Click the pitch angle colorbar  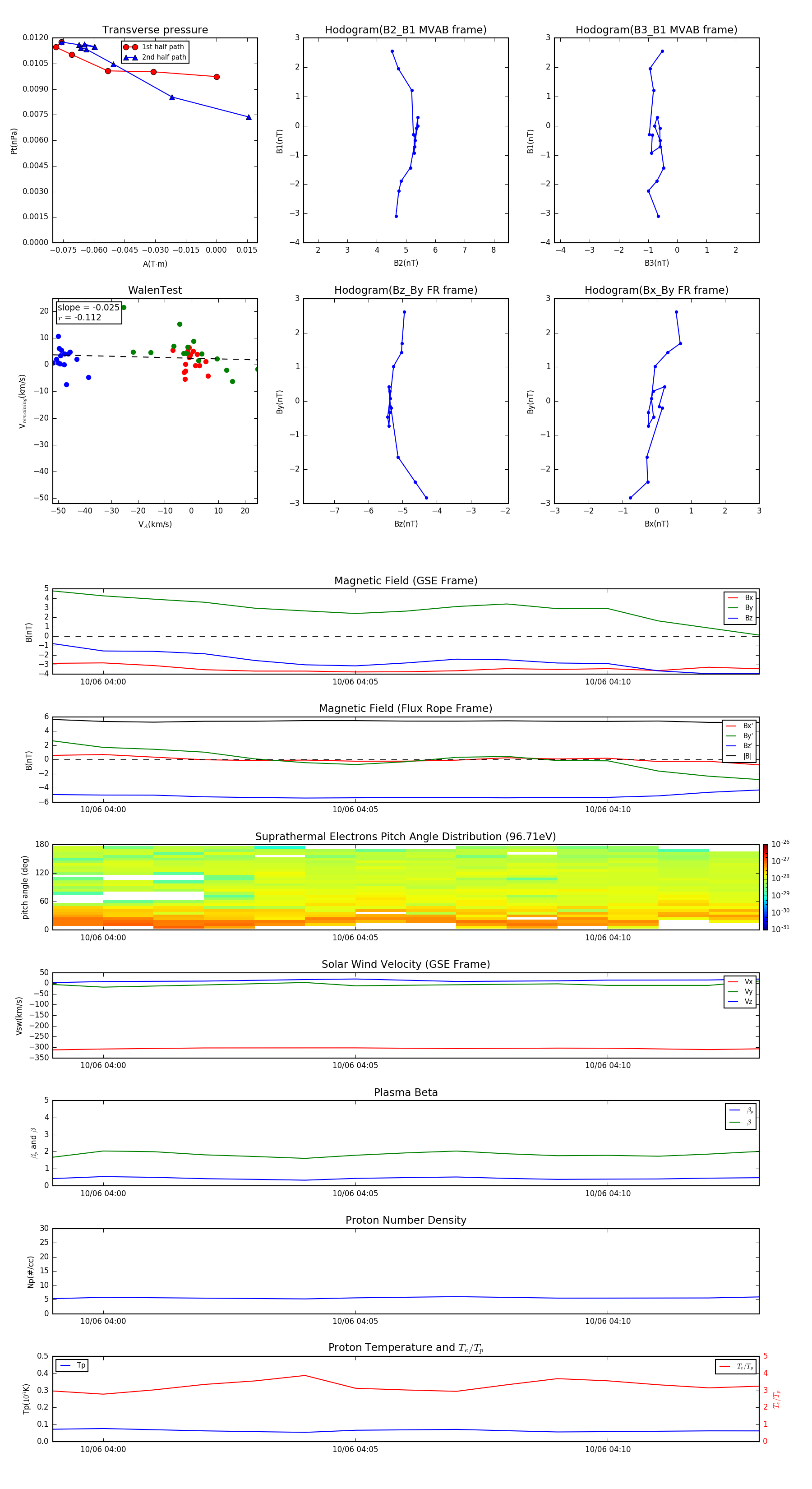(765, 887)
